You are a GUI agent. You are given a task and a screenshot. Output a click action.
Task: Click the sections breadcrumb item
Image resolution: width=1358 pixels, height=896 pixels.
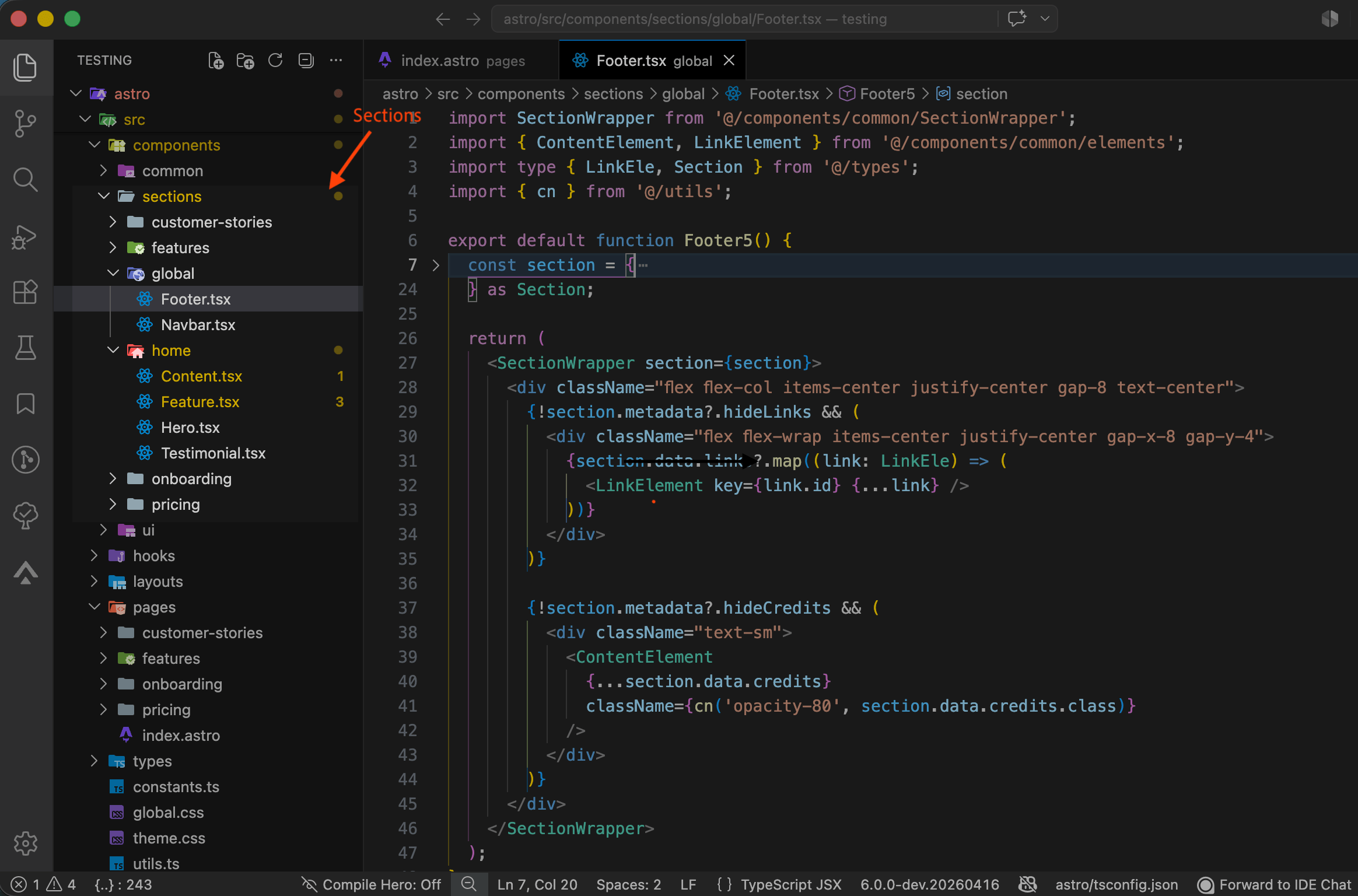614,93
